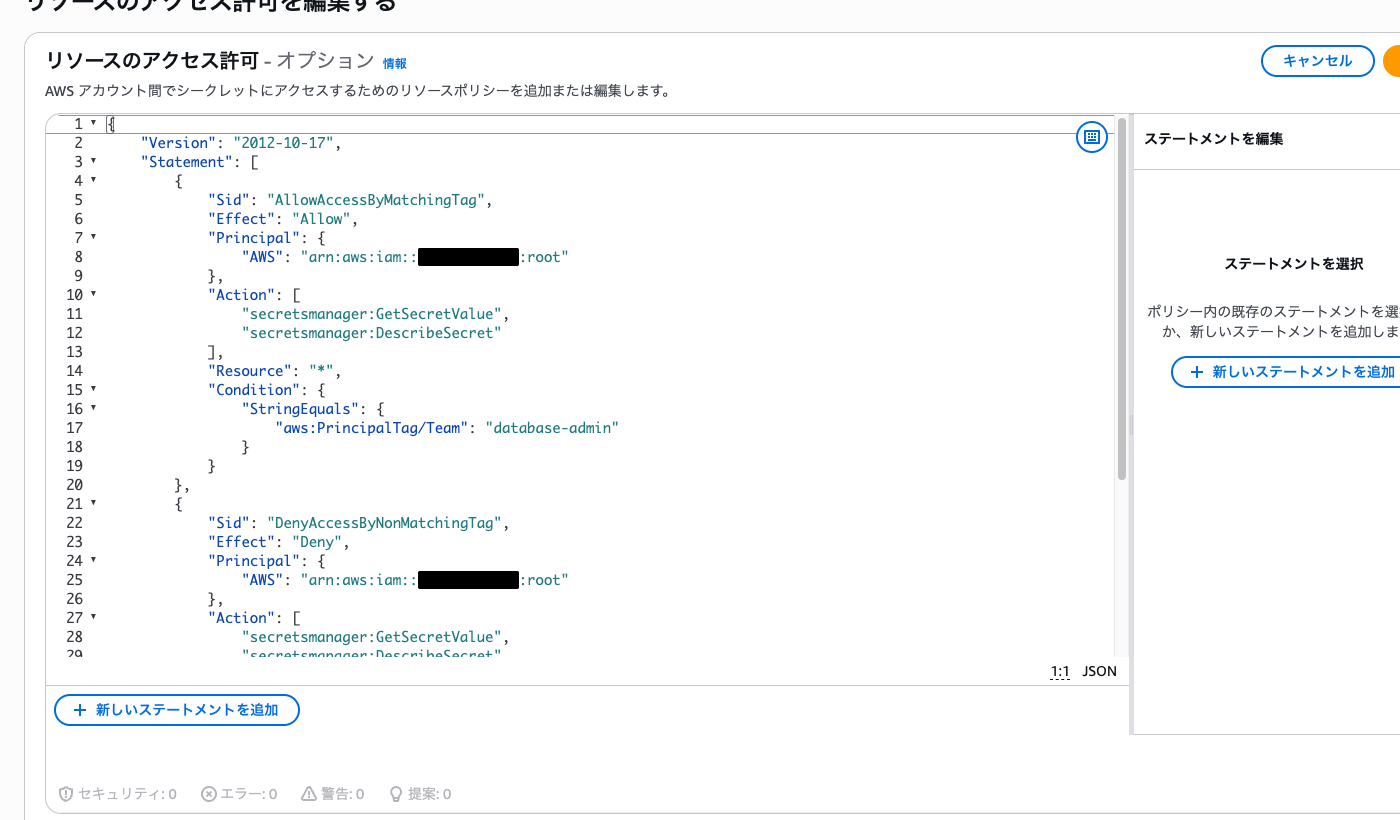Open the 情報 info link
The image size is (1400, 820).
(395, 64)
